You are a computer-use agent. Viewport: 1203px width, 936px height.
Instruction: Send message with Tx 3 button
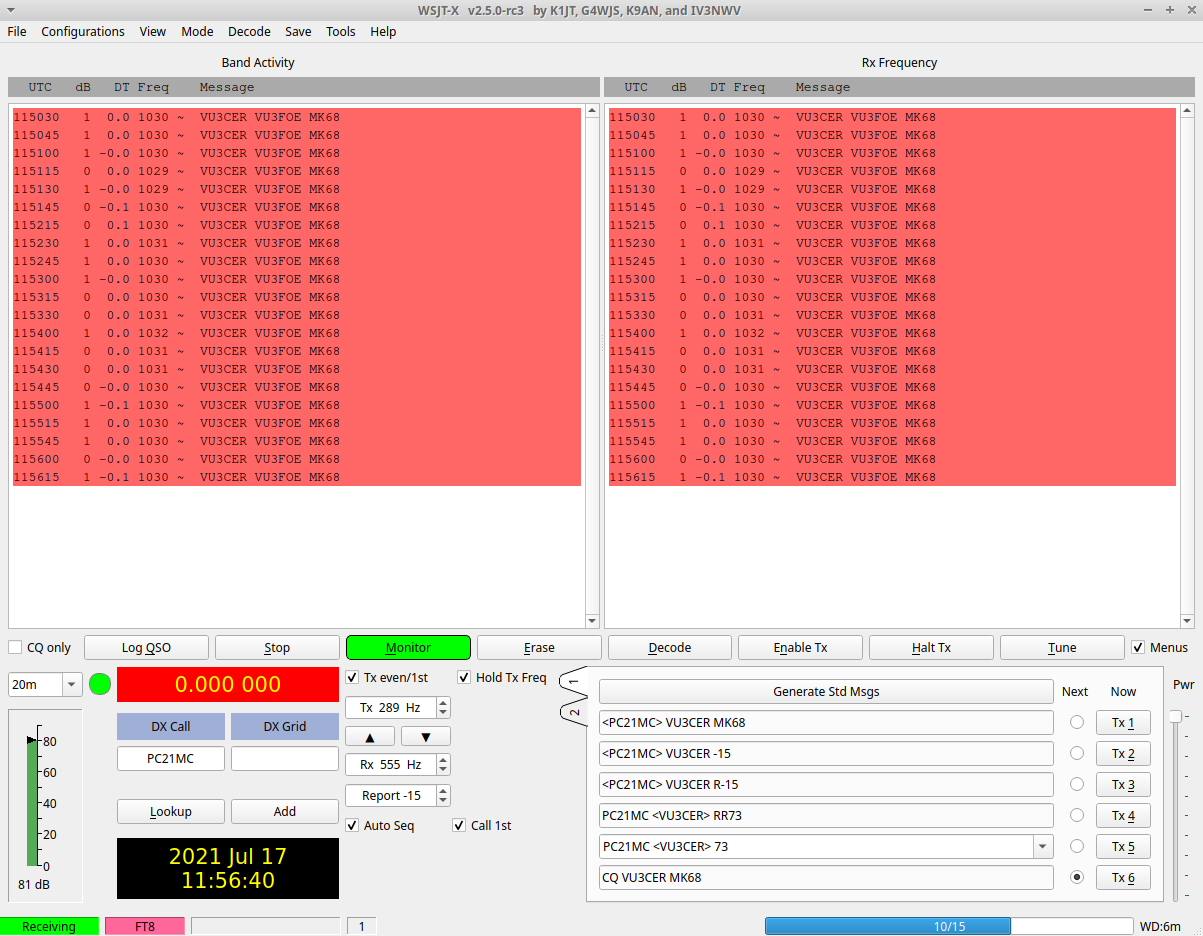[x=1123, y=785]
